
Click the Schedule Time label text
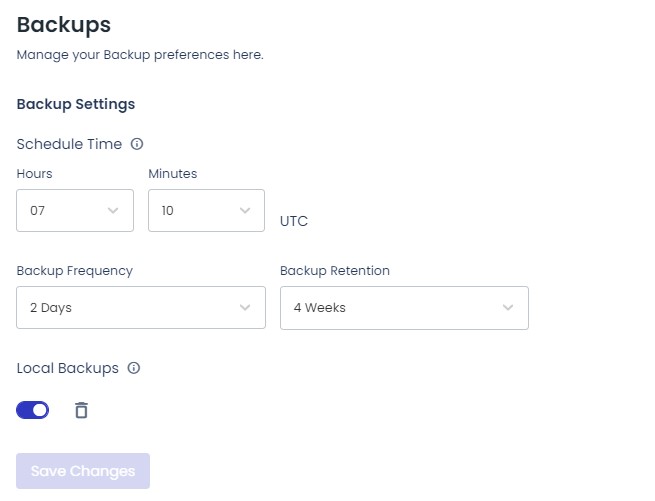coord(69,144)
